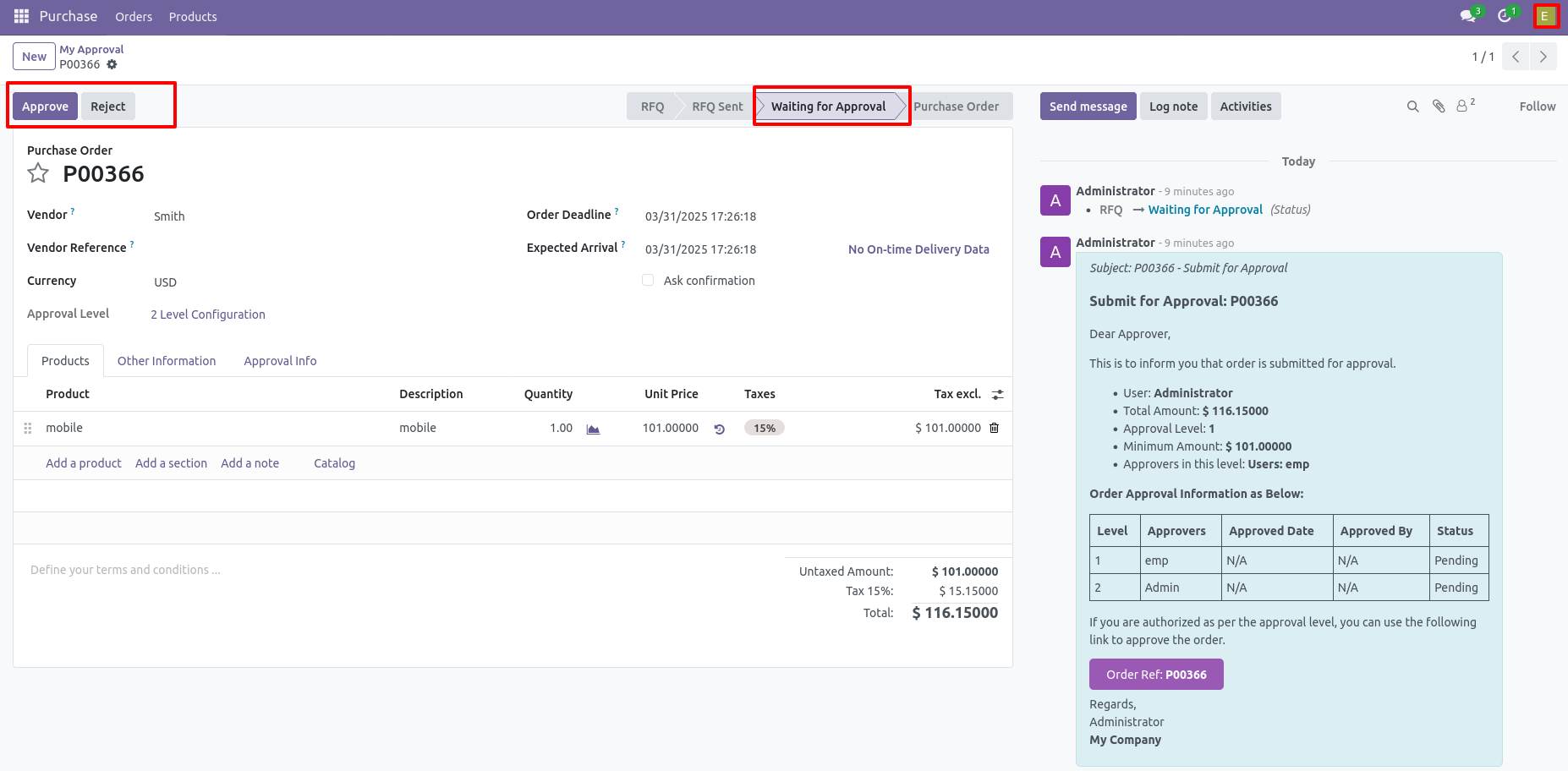The height and width of the screenshot is (771, 1568).
Task: Open the activities clock icon
Action: (x=1505, y=16)
